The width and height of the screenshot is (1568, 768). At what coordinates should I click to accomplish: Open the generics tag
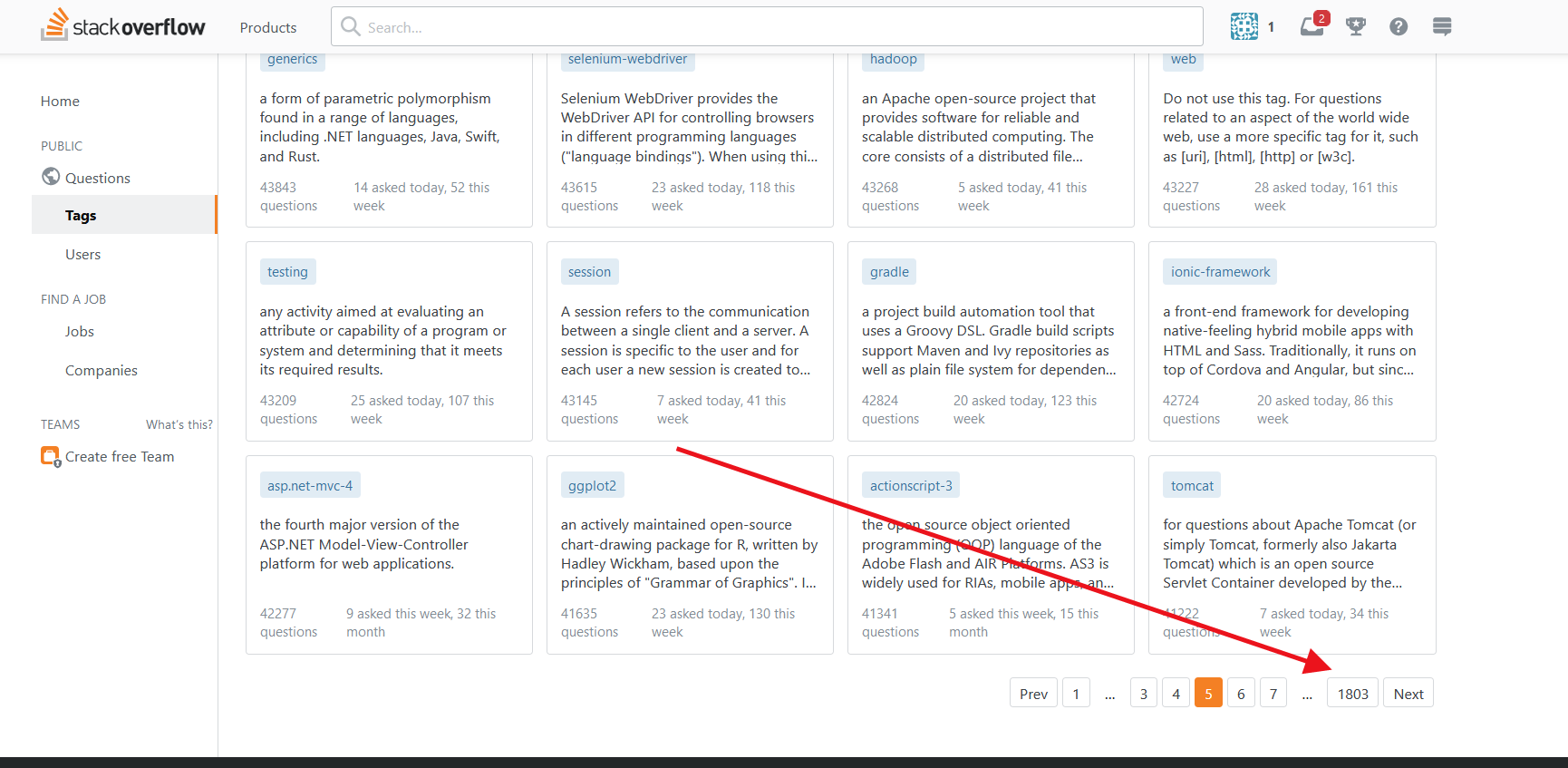click(293, 60)
